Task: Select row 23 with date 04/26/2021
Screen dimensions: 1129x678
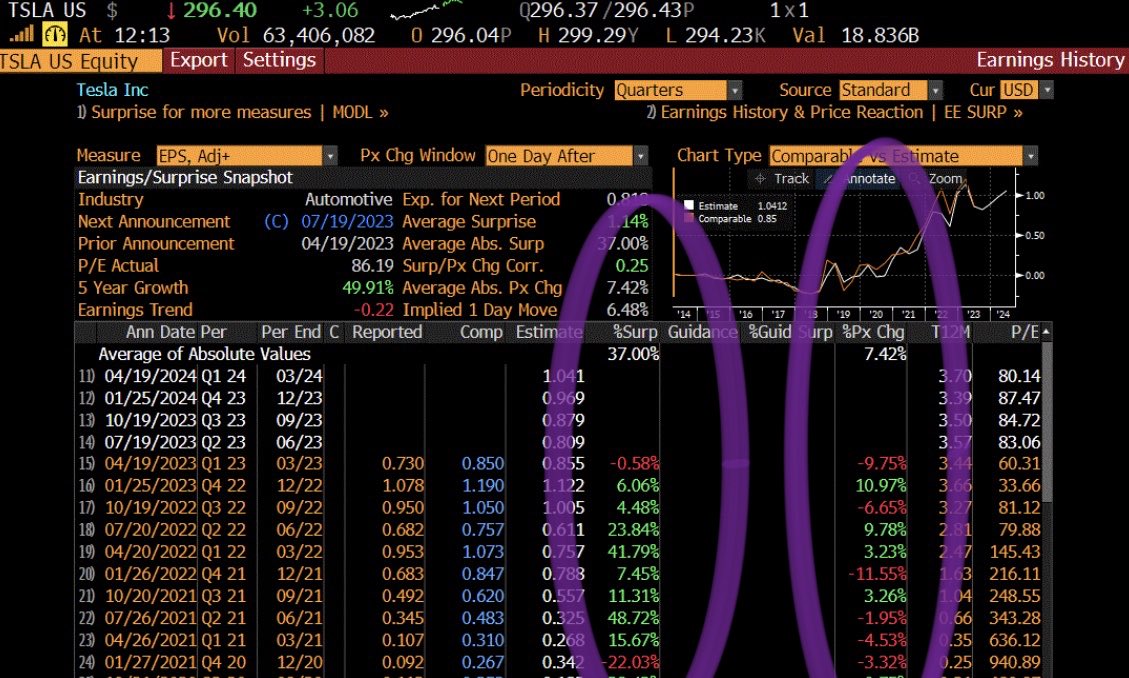Action: (x=560, y=640)
